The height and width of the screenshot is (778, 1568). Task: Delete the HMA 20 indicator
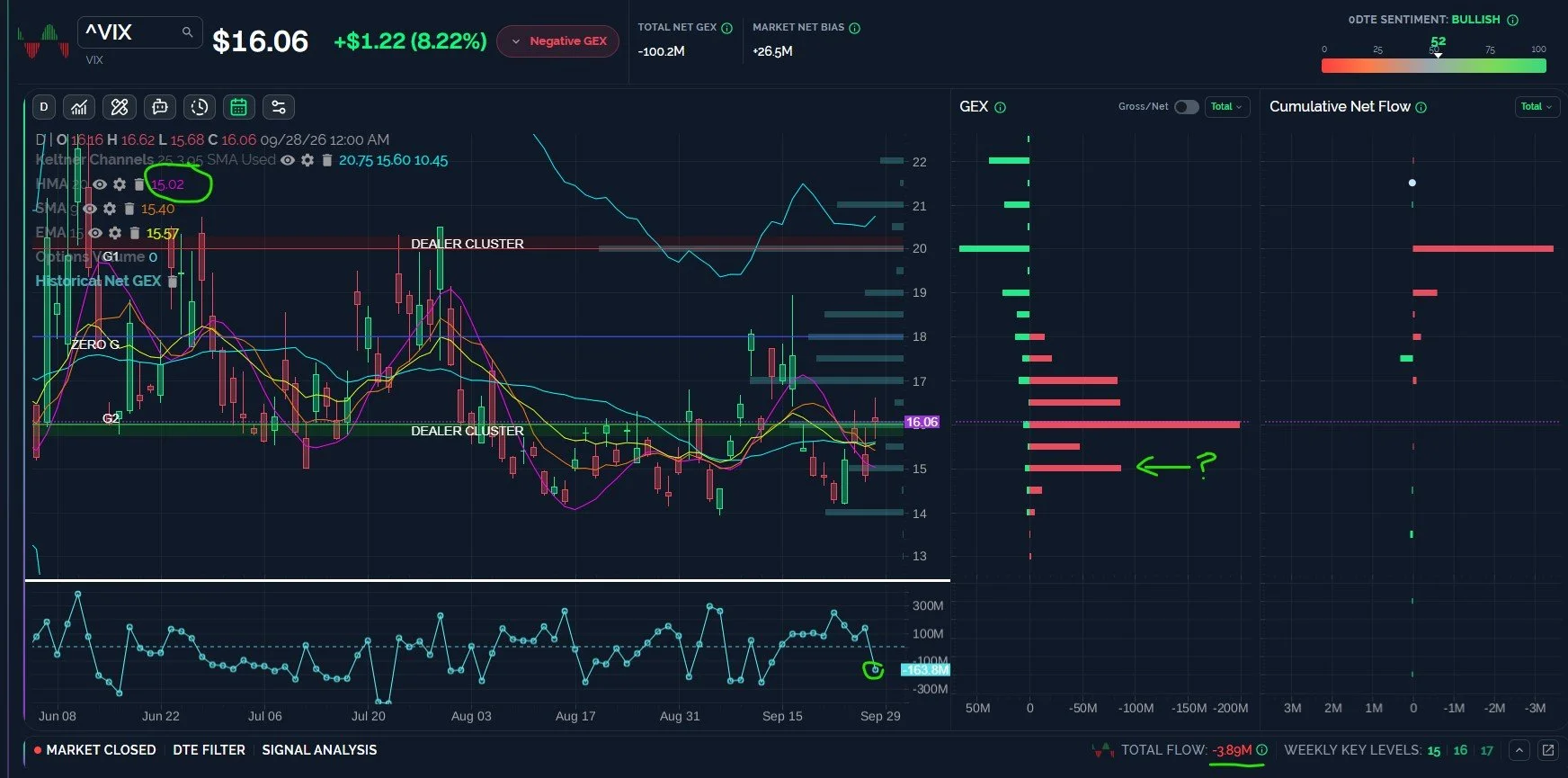coord(138,184)
